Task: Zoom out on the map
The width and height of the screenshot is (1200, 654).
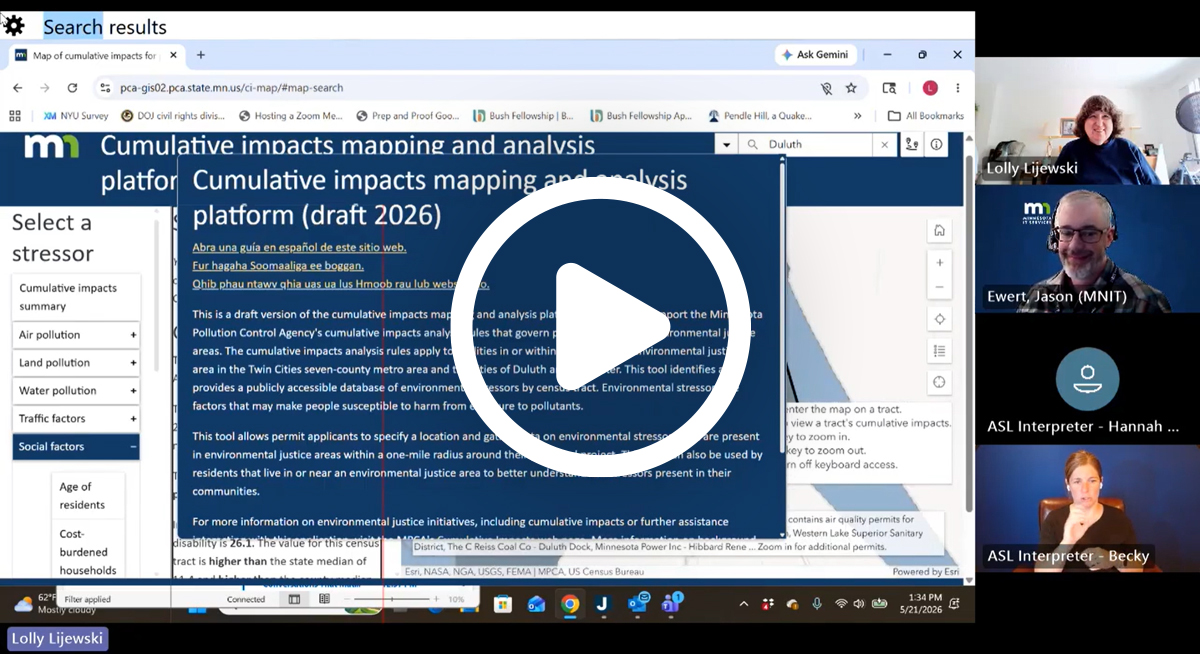Action: (x=939, y=287)
